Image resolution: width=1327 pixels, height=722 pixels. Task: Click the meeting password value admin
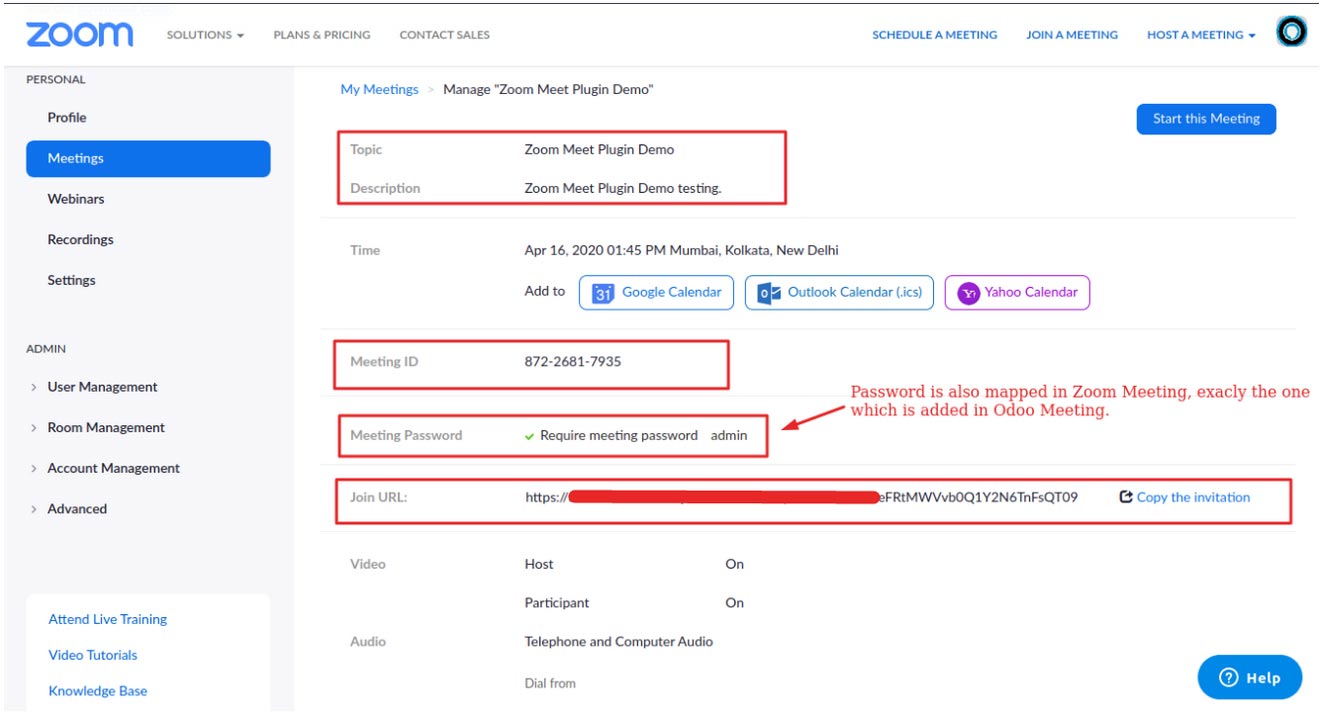point(729,435)
